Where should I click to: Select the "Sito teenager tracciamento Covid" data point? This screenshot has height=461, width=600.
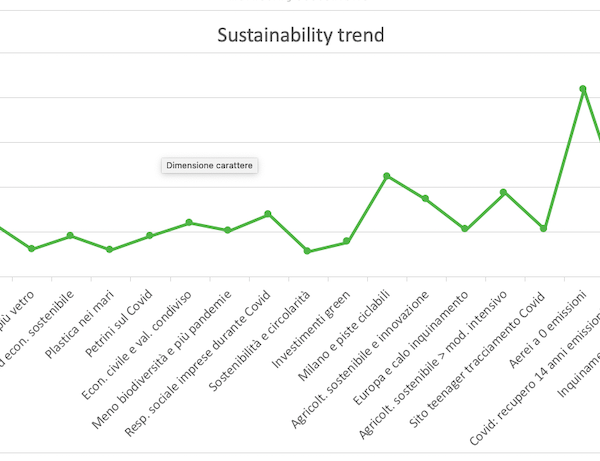click(544, 228)
